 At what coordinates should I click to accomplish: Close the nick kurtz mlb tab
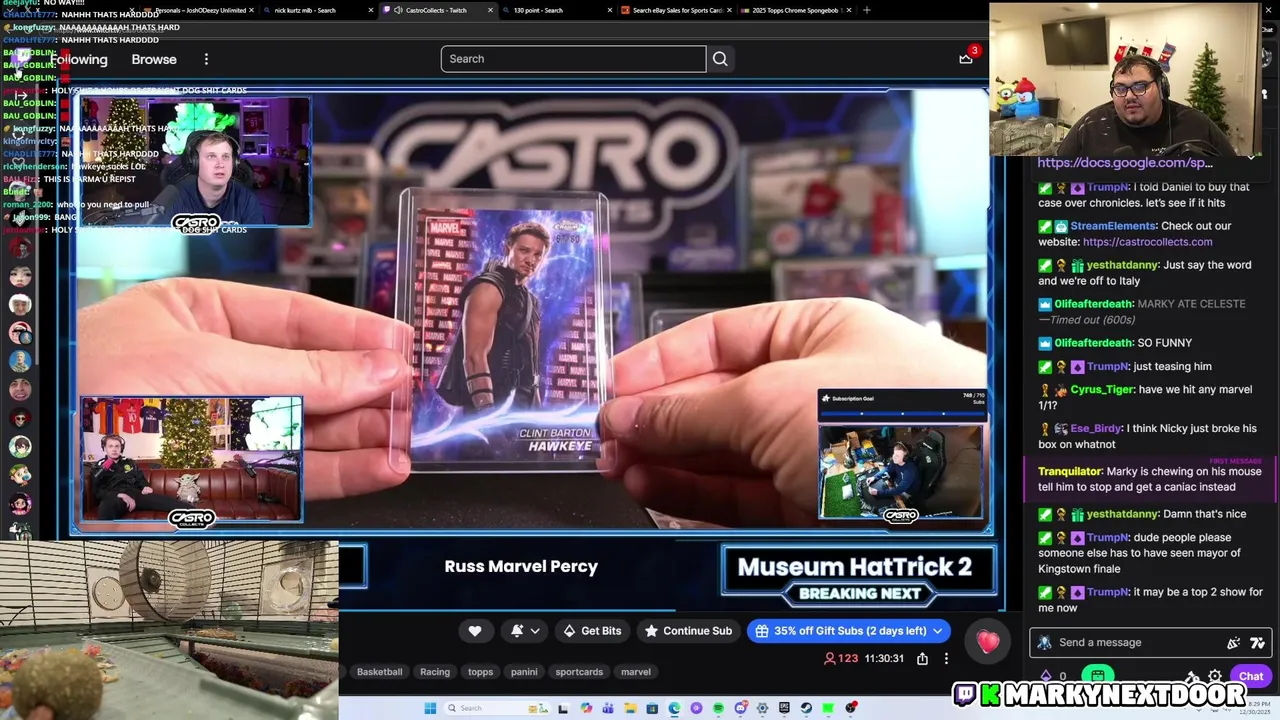[x=371, y=10]
